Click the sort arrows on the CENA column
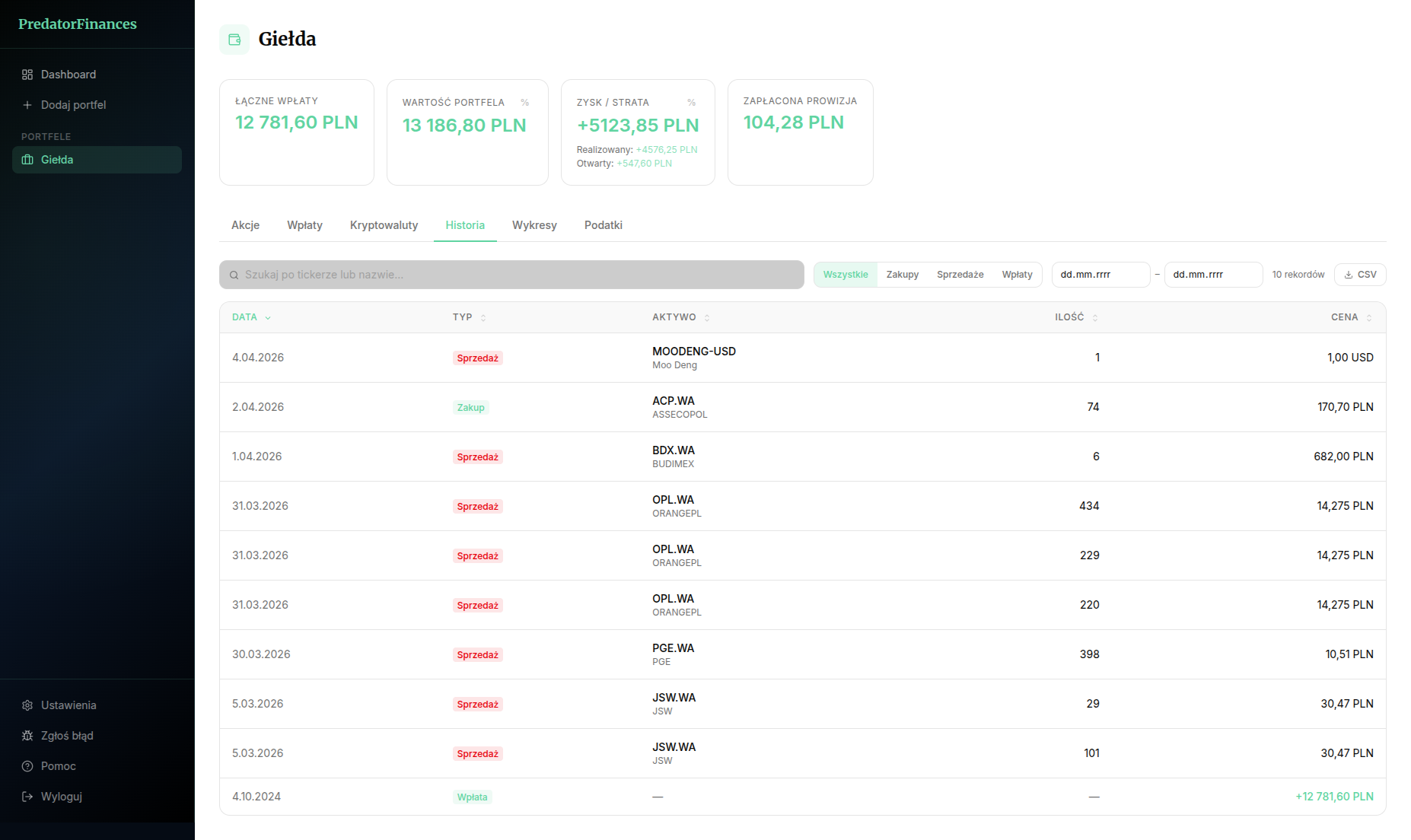 click(1370, 317)
